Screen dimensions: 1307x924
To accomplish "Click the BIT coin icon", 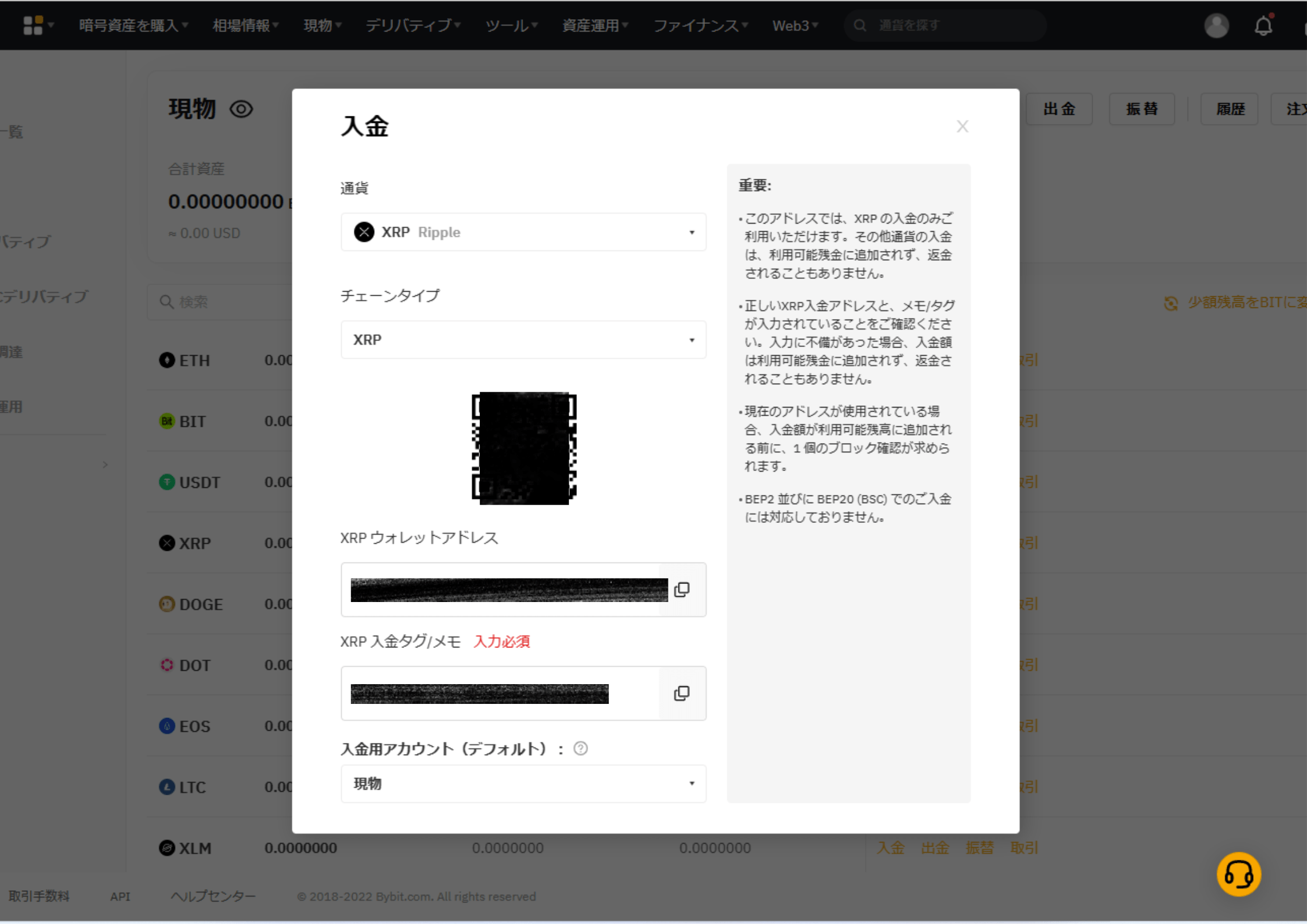I will click(x=167, y=420).
